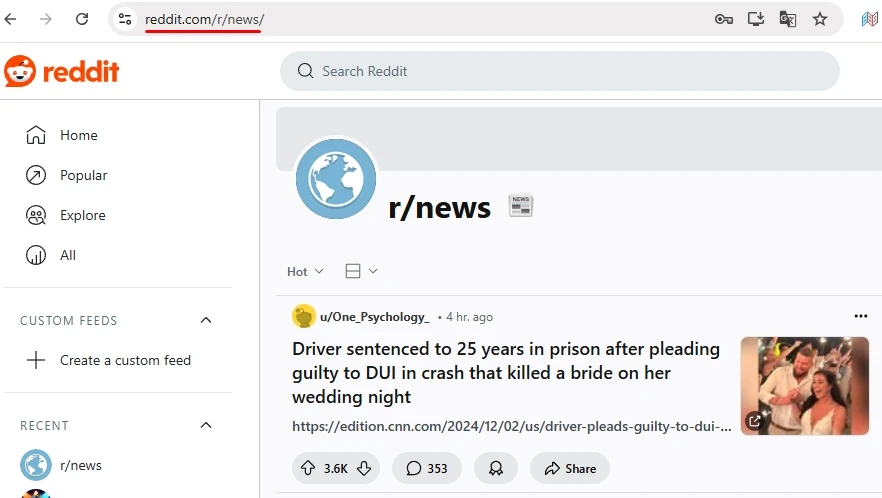Upvote the DUI driver sentenced post
The image size is (882, 498).
[307, 468]
